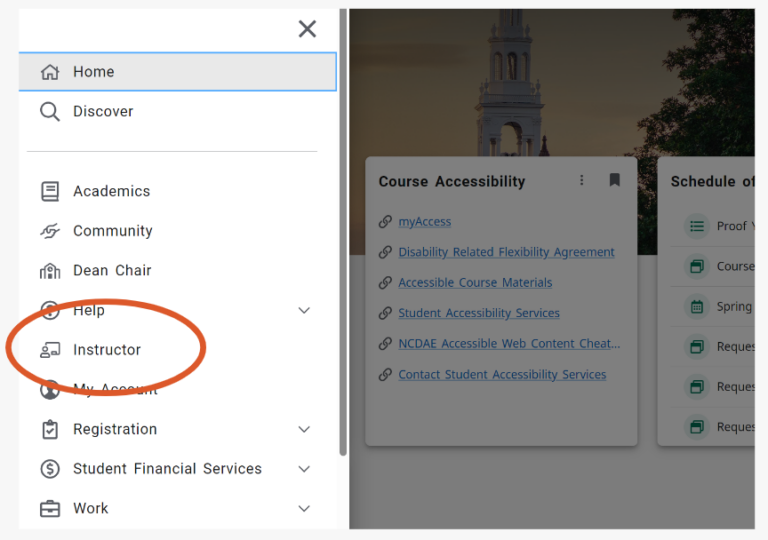Click the navigation menu vertical scrollbar

click(343, 232)
